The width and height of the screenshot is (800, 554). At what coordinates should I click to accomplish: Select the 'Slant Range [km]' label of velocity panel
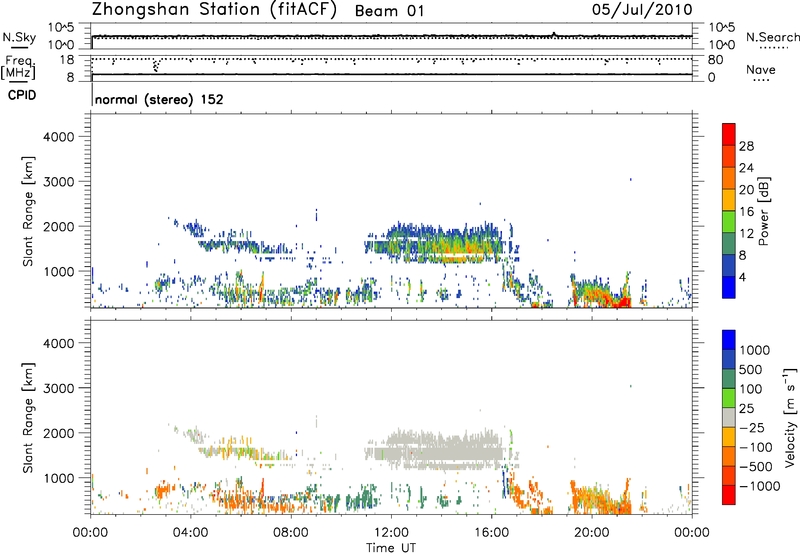pyautogui.click(x=28, y=418)
